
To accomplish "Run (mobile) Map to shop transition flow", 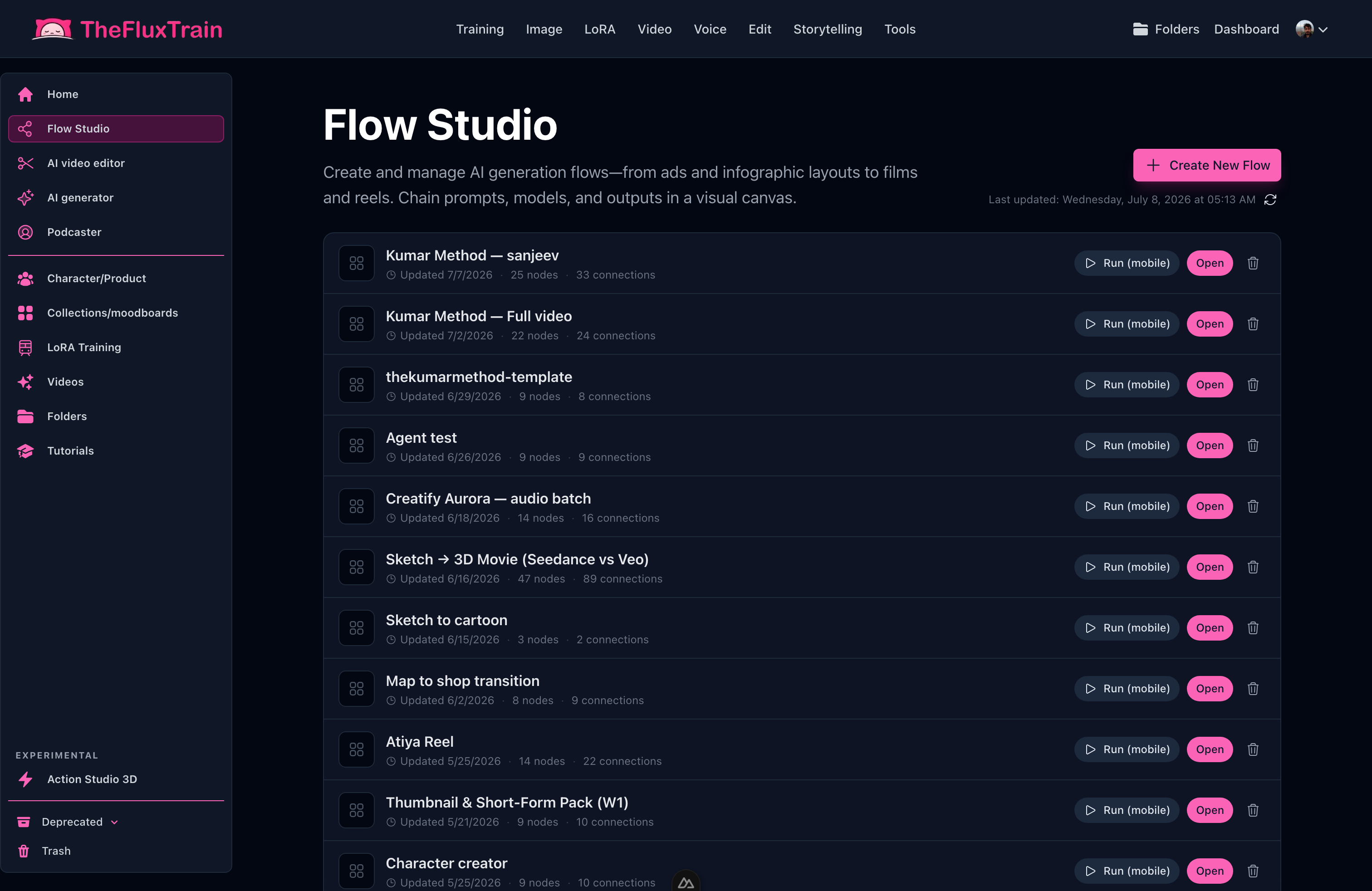I will (x=1127, y=689).
